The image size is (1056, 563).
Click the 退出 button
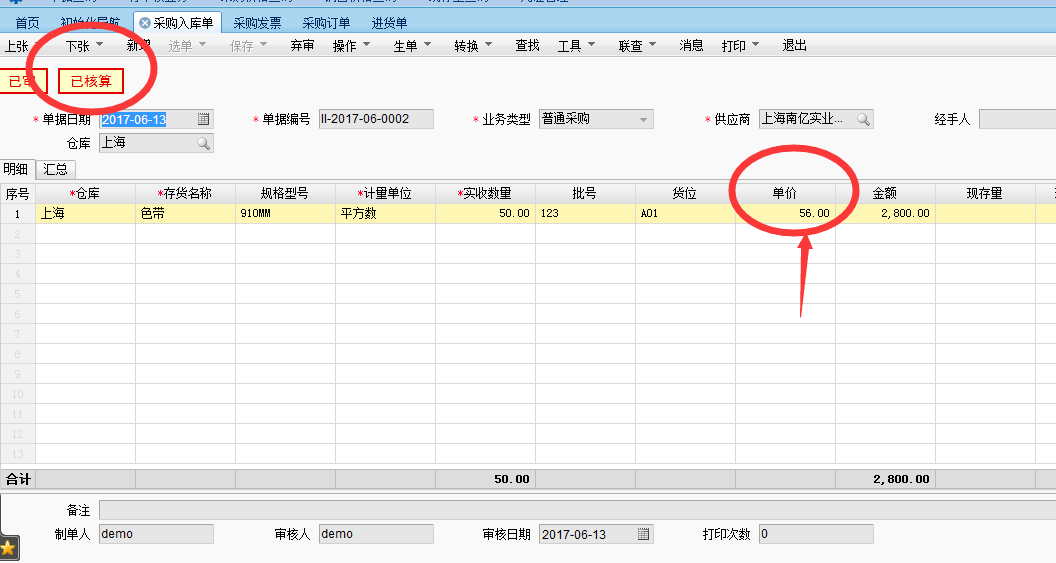[x=795, y=46]
